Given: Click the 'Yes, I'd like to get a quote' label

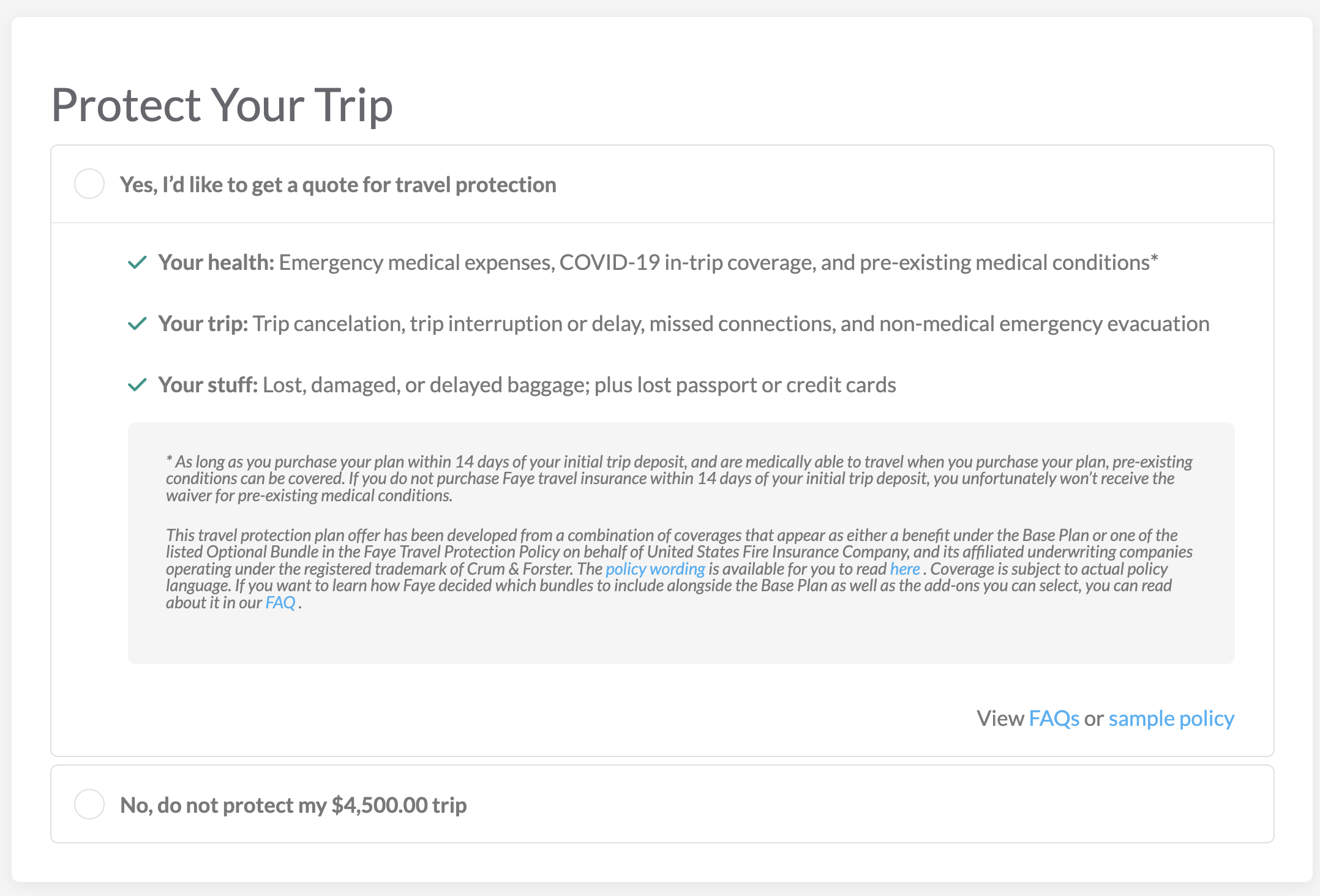Looking at the screenshot, I should (338, 185).
